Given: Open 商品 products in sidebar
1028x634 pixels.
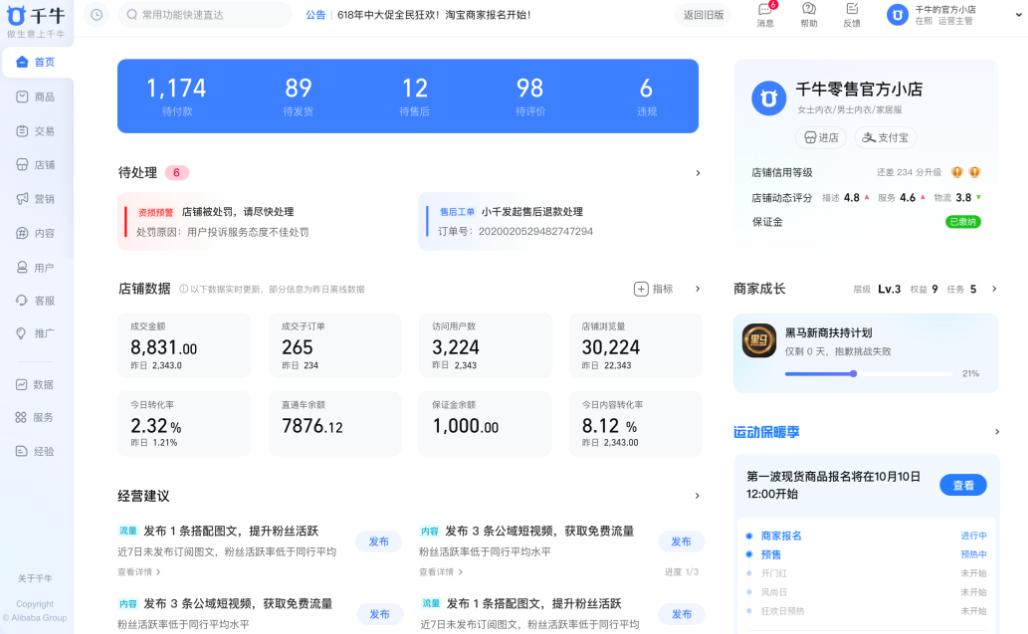Looking at the screenshot, I should [x=36, y=97].
